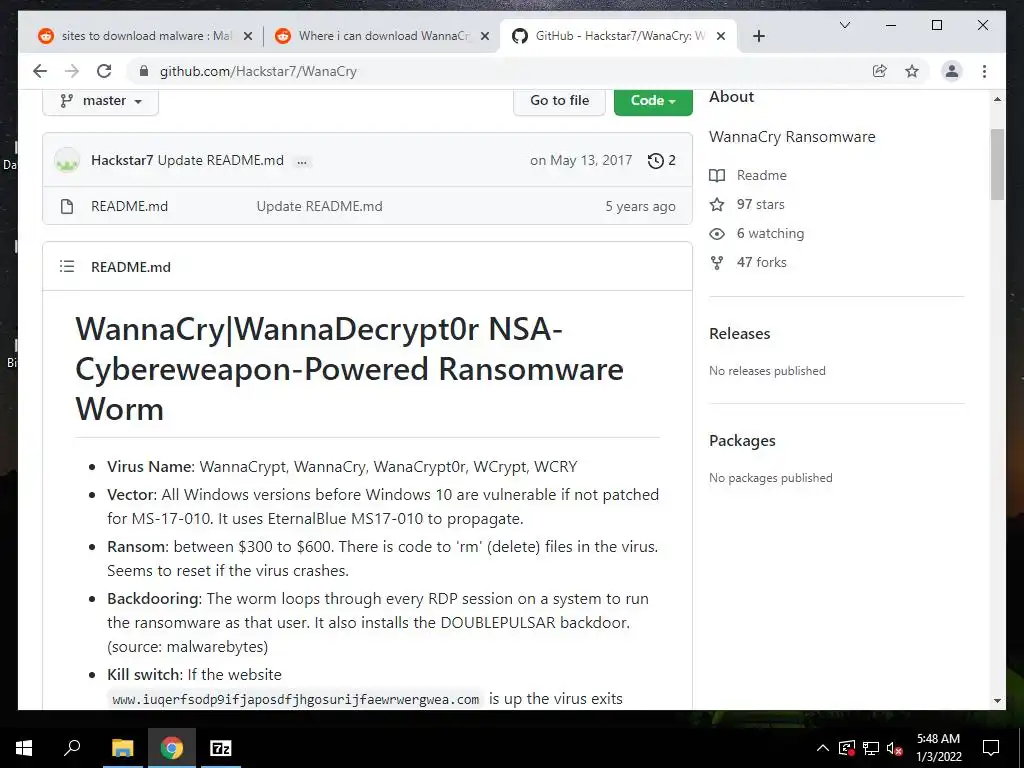Click the network tray icon

point(871,748)
